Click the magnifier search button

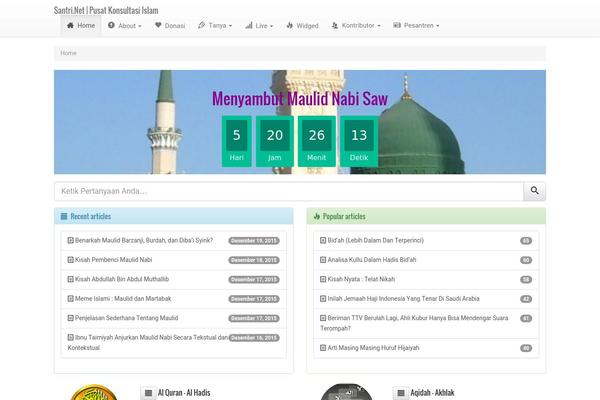[535, 191]
